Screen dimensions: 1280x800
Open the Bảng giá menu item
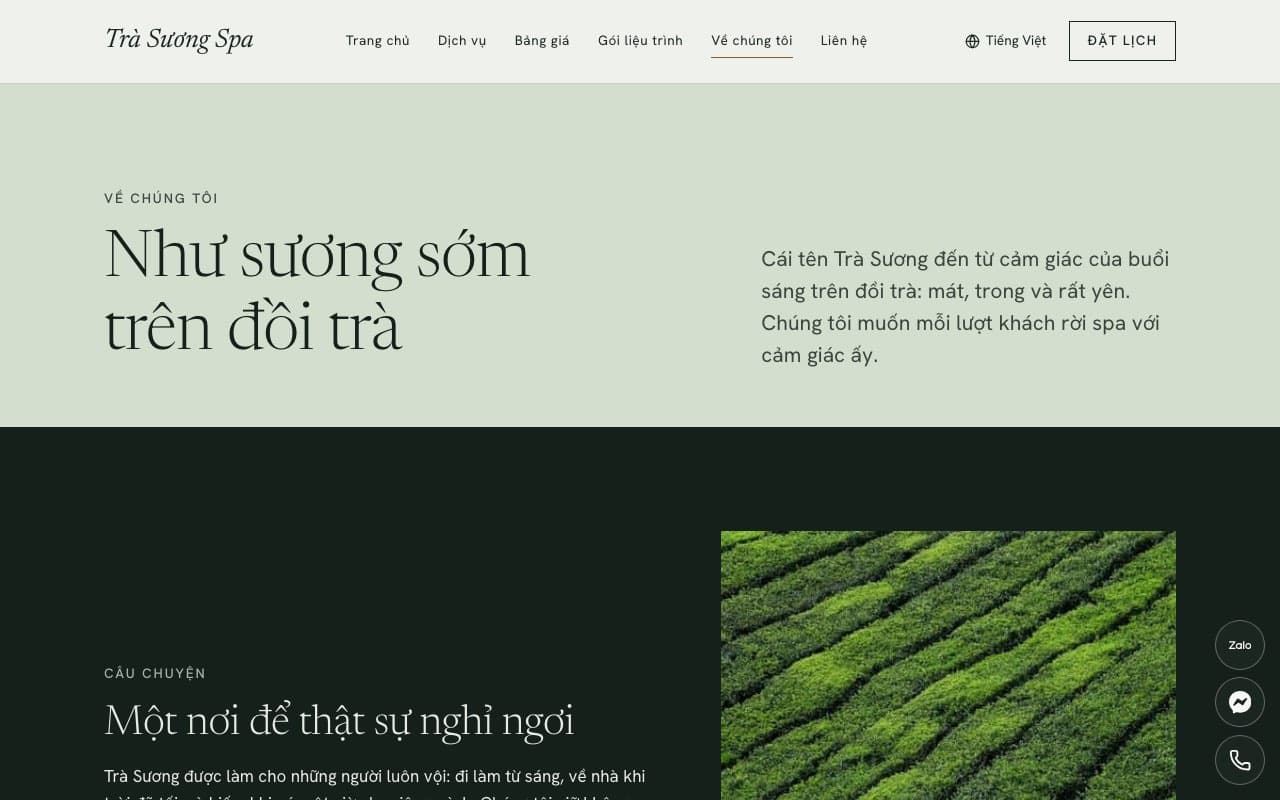click(542, 41)
